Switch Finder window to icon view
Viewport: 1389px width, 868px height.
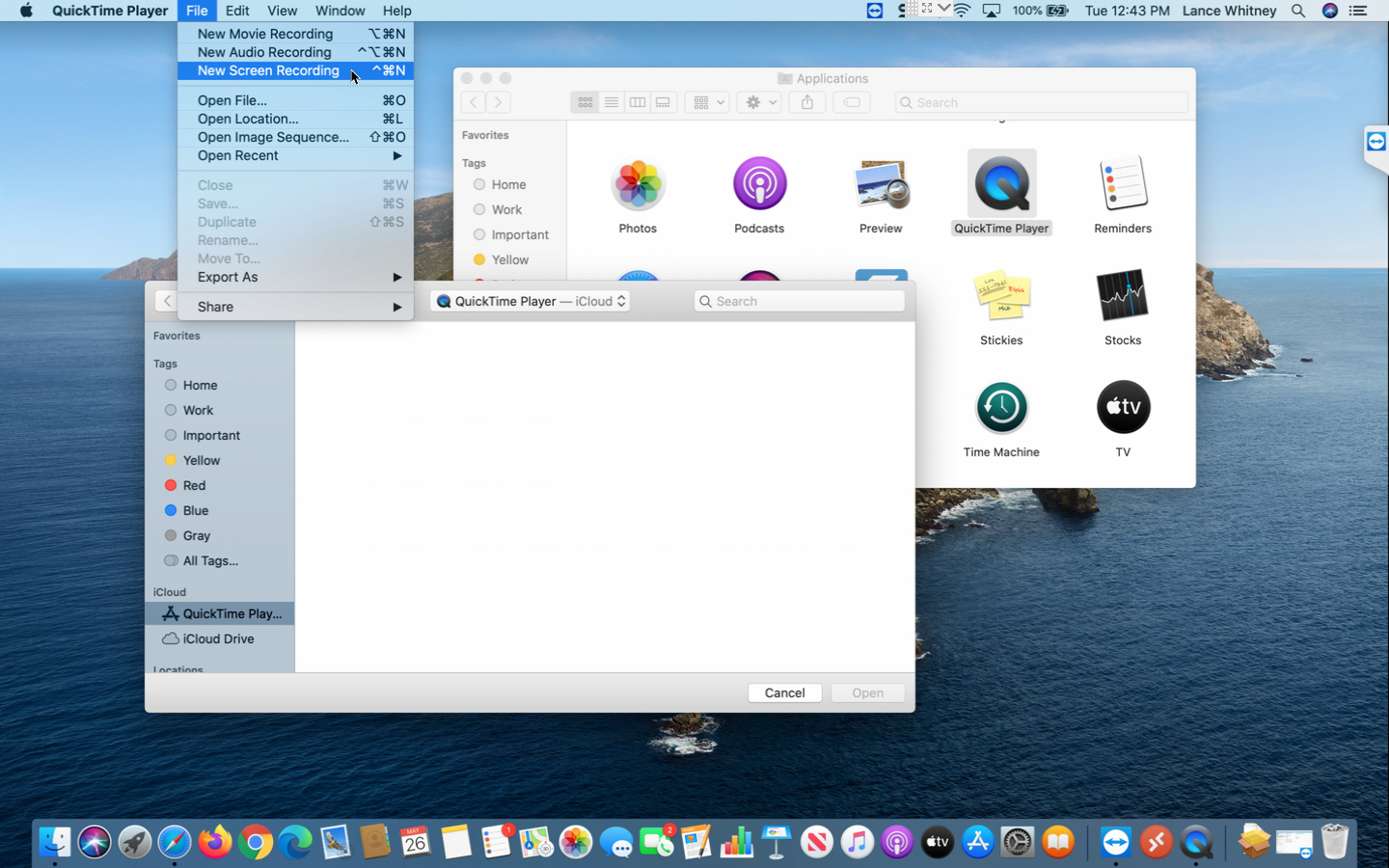(586, 102)
